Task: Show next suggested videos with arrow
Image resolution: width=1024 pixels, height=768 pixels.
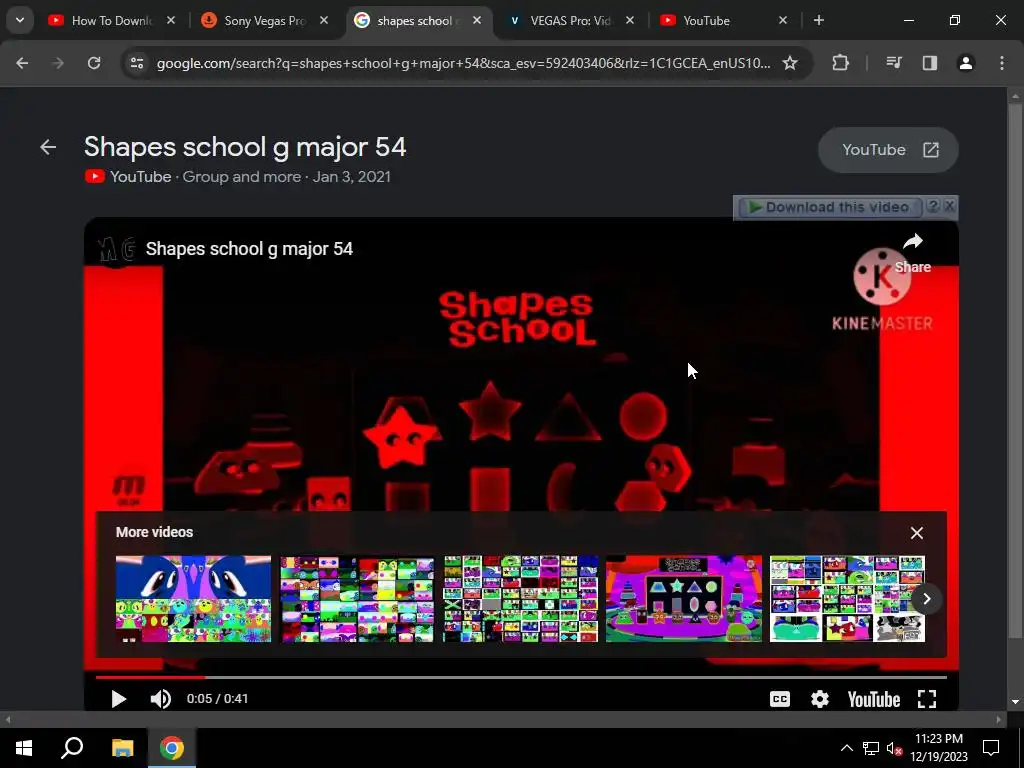Action: (926, 599)
